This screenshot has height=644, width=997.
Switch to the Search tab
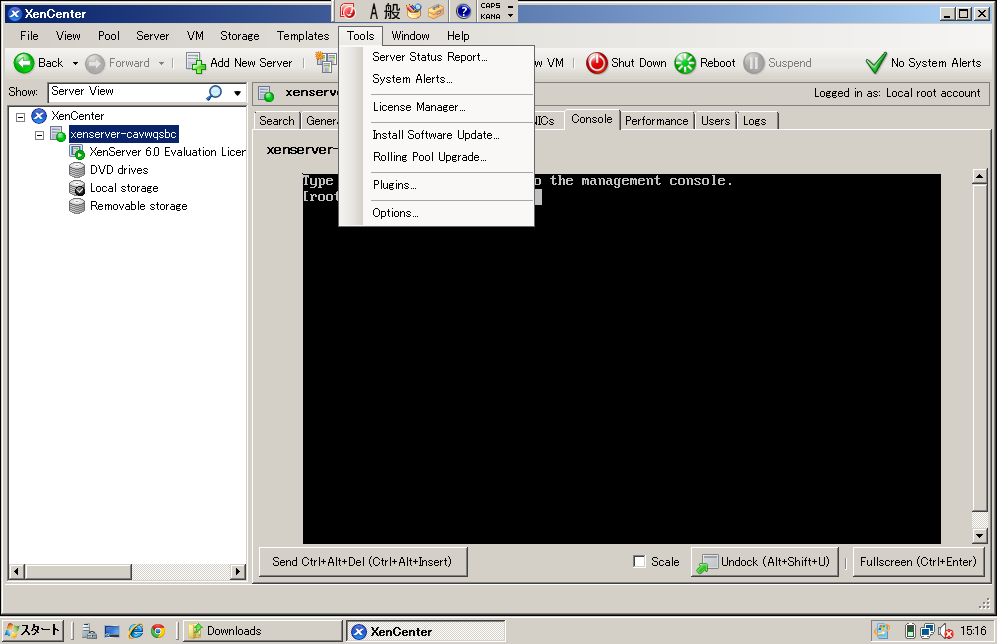pos(277,121)
